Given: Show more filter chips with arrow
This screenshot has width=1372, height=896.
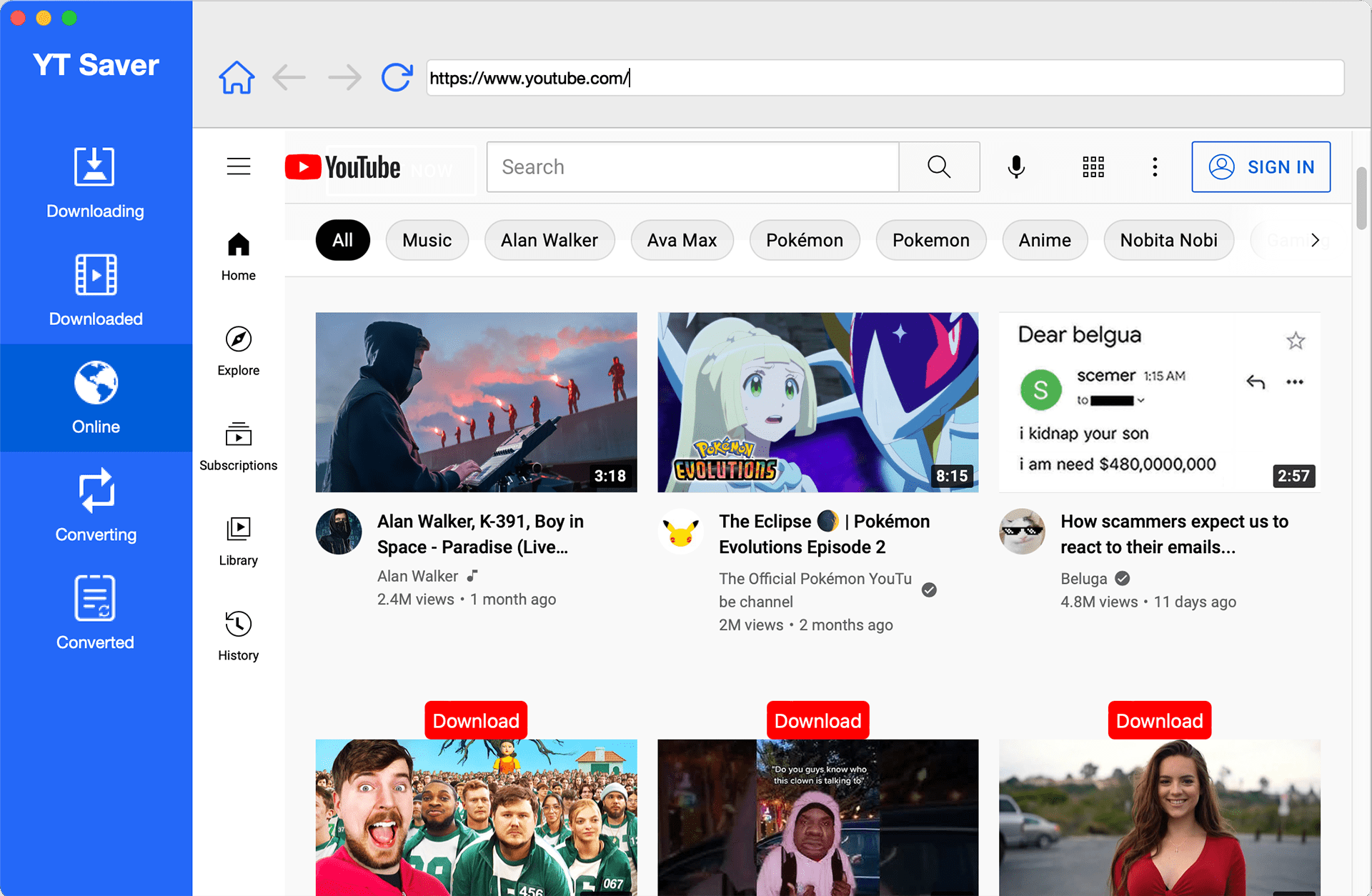Looking at the screenshot, I should tap(1315, 240).
